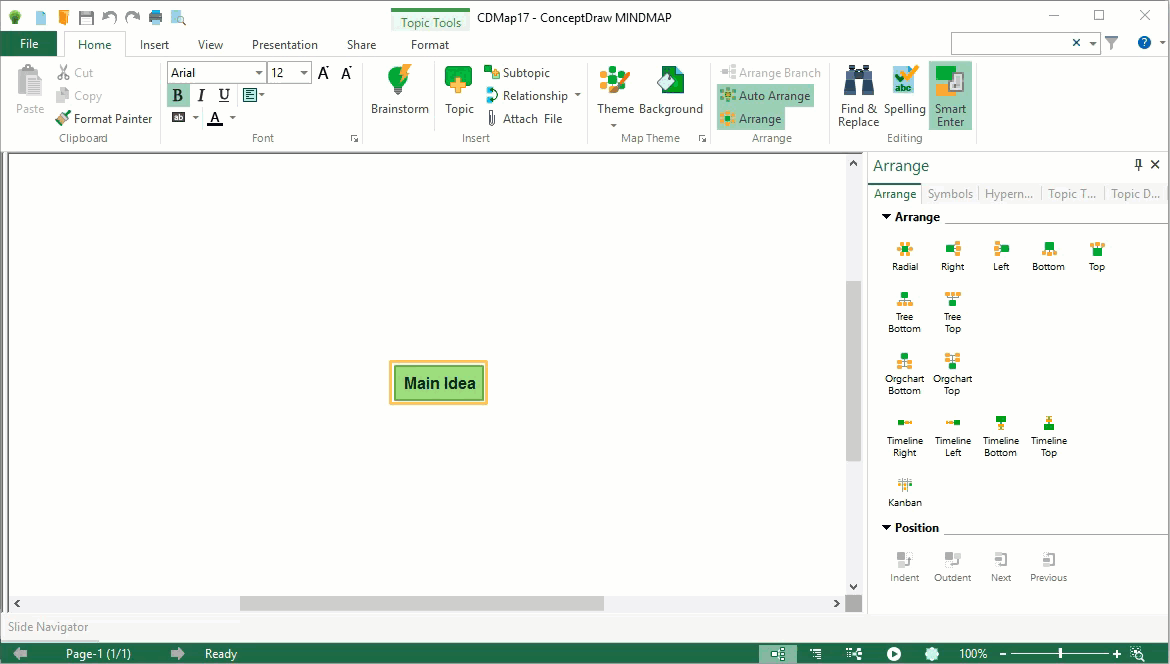Open the Format ribbon tab
This screenshot has width=1170, height=664.
point(430,45)
